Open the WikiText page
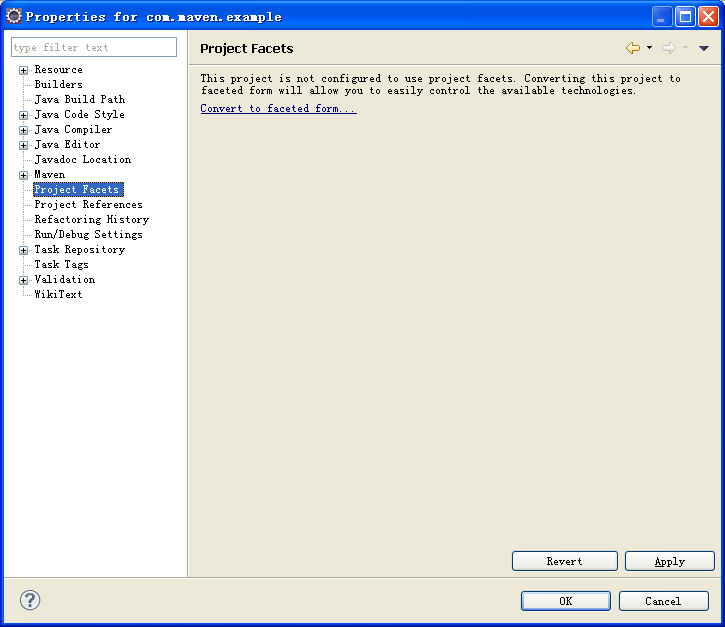The height and width of the screenshot is (627, 725). 59,295
